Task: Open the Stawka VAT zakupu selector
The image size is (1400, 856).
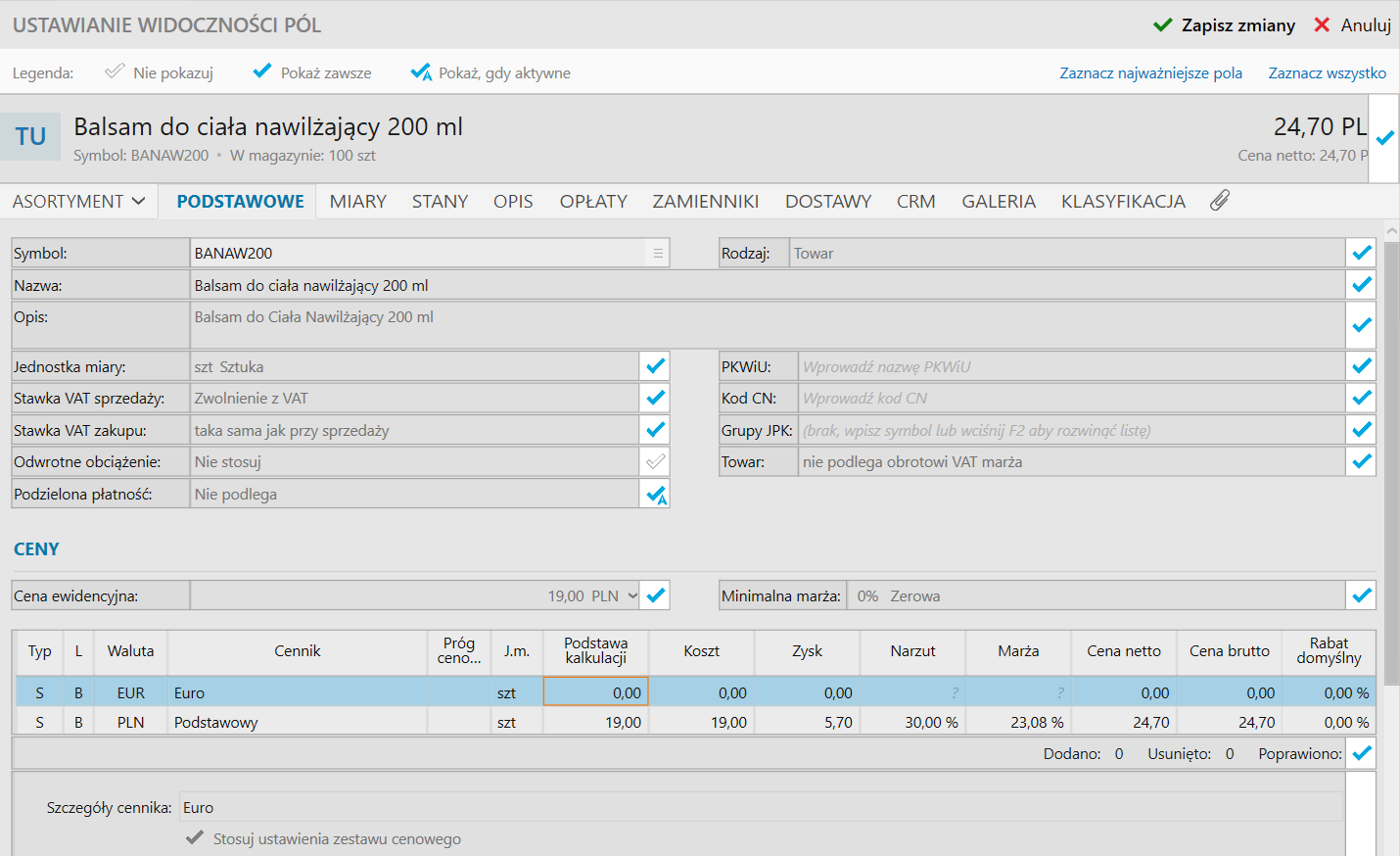Action: [414, 430]
